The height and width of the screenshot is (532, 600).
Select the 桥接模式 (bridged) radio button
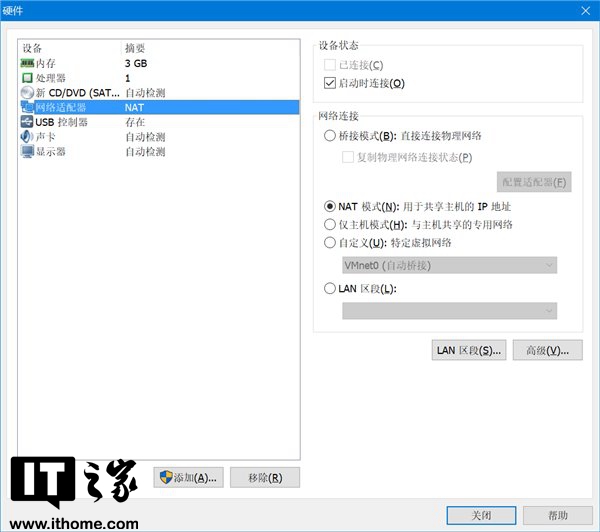coord(331,136)
